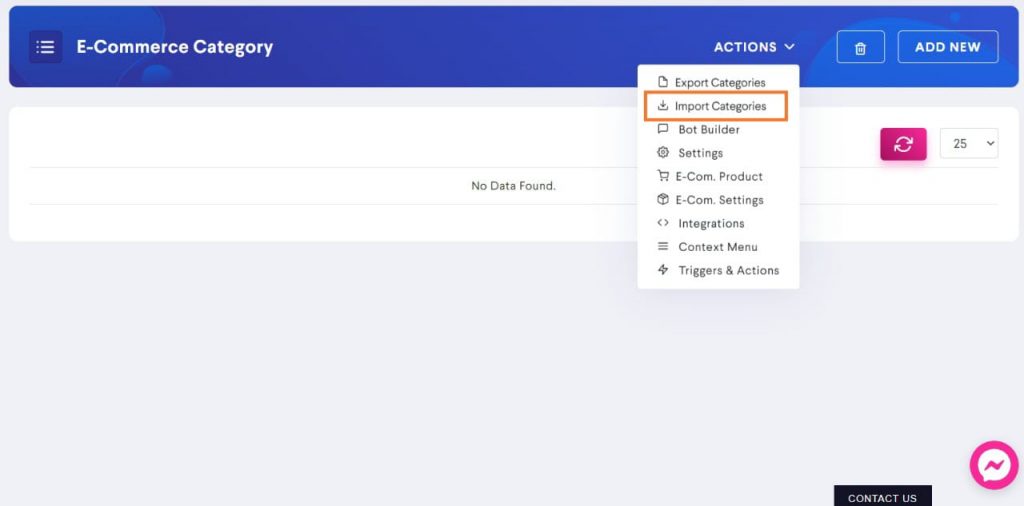Open the Messenger chat bubble icon
Image resolution: width=1024 pixels, height=506 pixels.
[994, 465]
